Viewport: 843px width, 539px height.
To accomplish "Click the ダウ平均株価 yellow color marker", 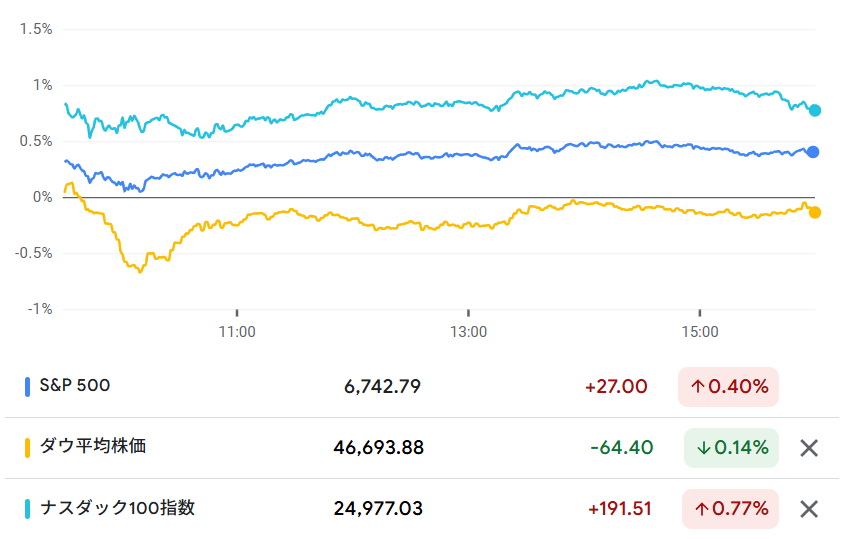I will 27,448.
